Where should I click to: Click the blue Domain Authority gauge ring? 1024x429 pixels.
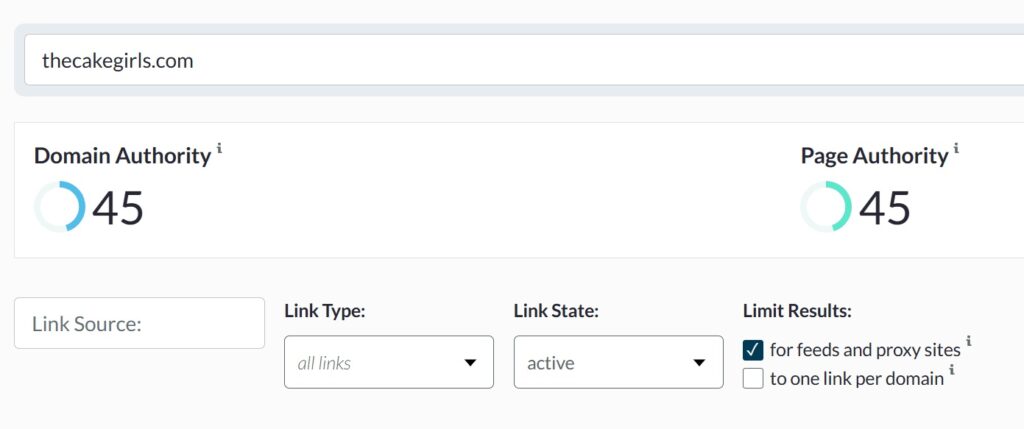(59, 206)
